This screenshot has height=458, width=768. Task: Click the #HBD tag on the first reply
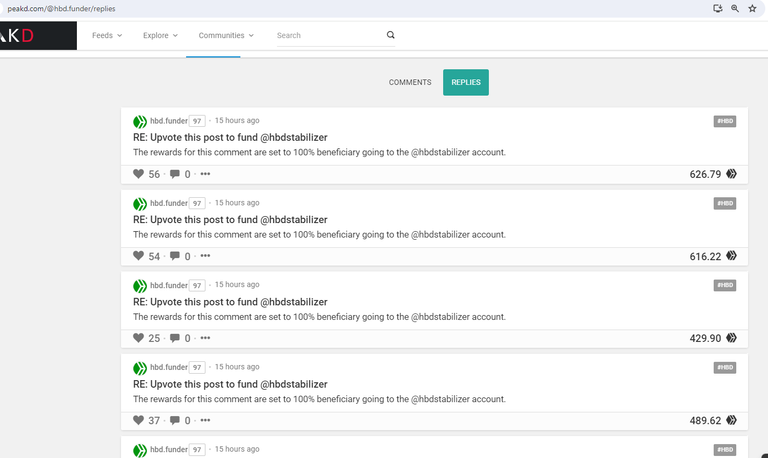725,121
